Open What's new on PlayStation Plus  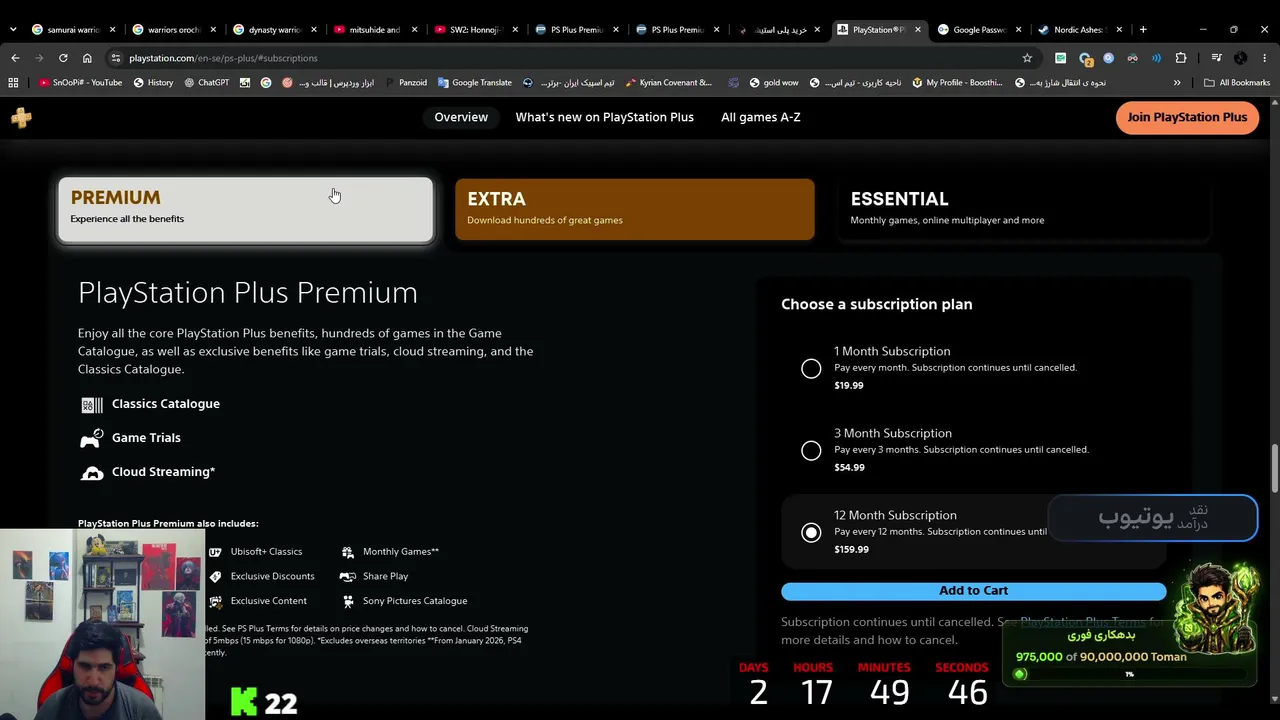[604, 118]
